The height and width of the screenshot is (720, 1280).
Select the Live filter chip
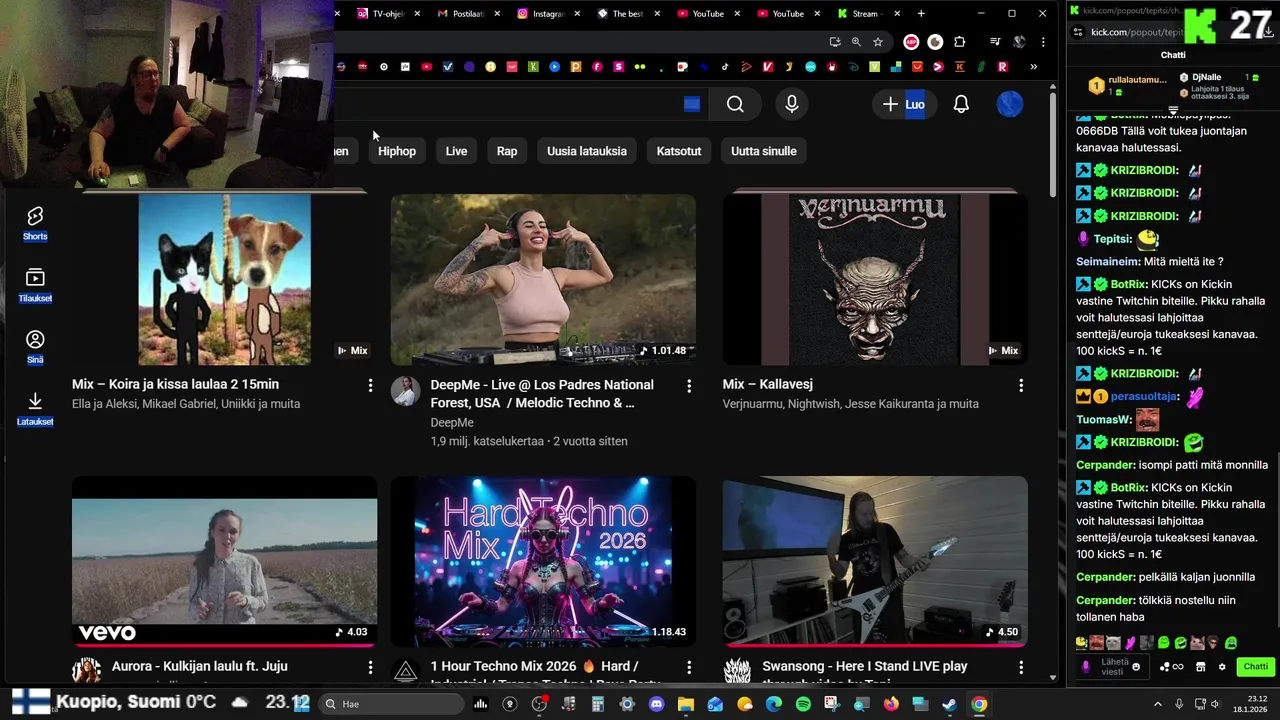tap(456, 151)
